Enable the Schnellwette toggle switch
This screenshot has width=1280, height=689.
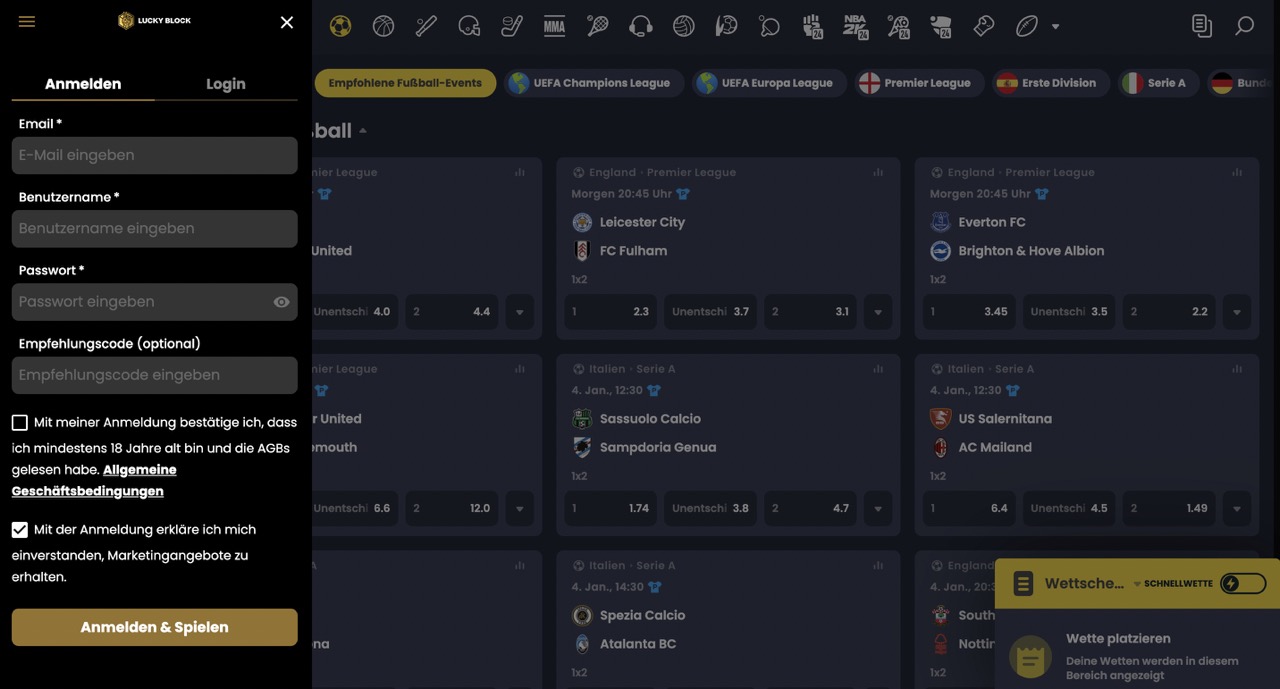[1243, 583]
